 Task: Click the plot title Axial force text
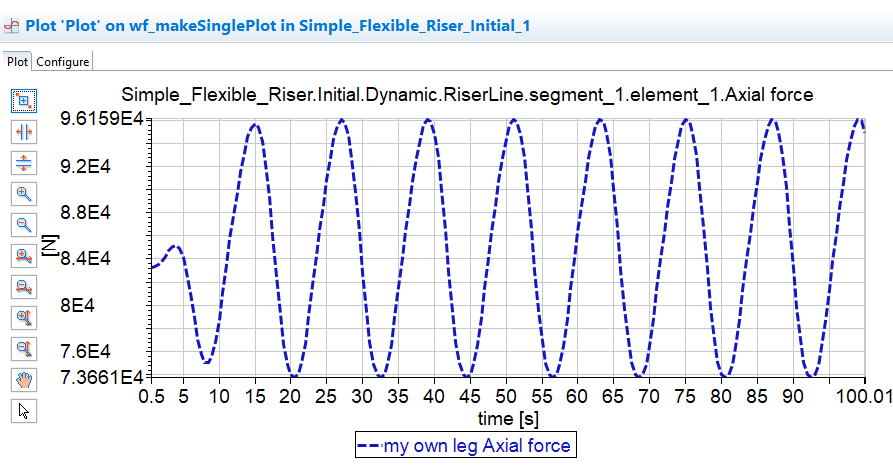467,95
